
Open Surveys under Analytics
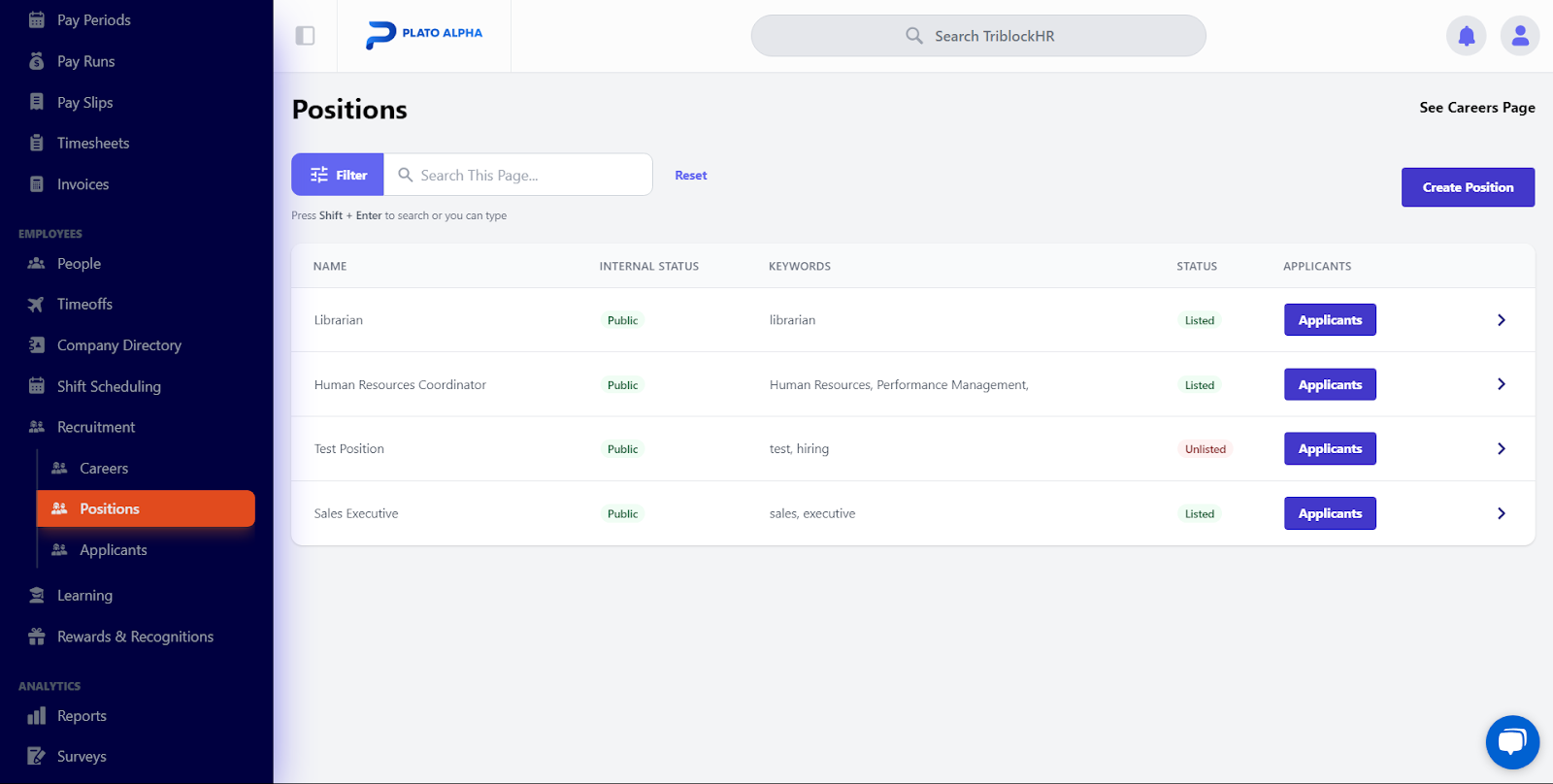[82, 757]
